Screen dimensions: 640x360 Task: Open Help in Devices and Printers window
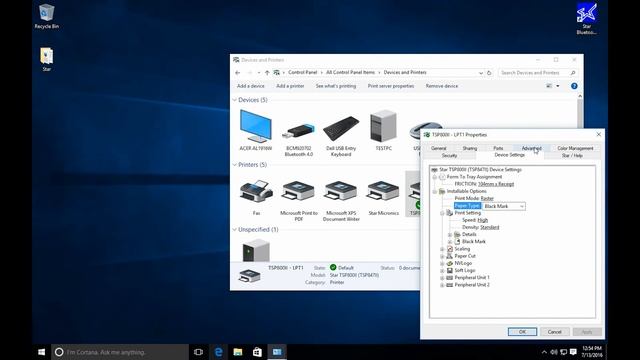click(x=574, y=86)
